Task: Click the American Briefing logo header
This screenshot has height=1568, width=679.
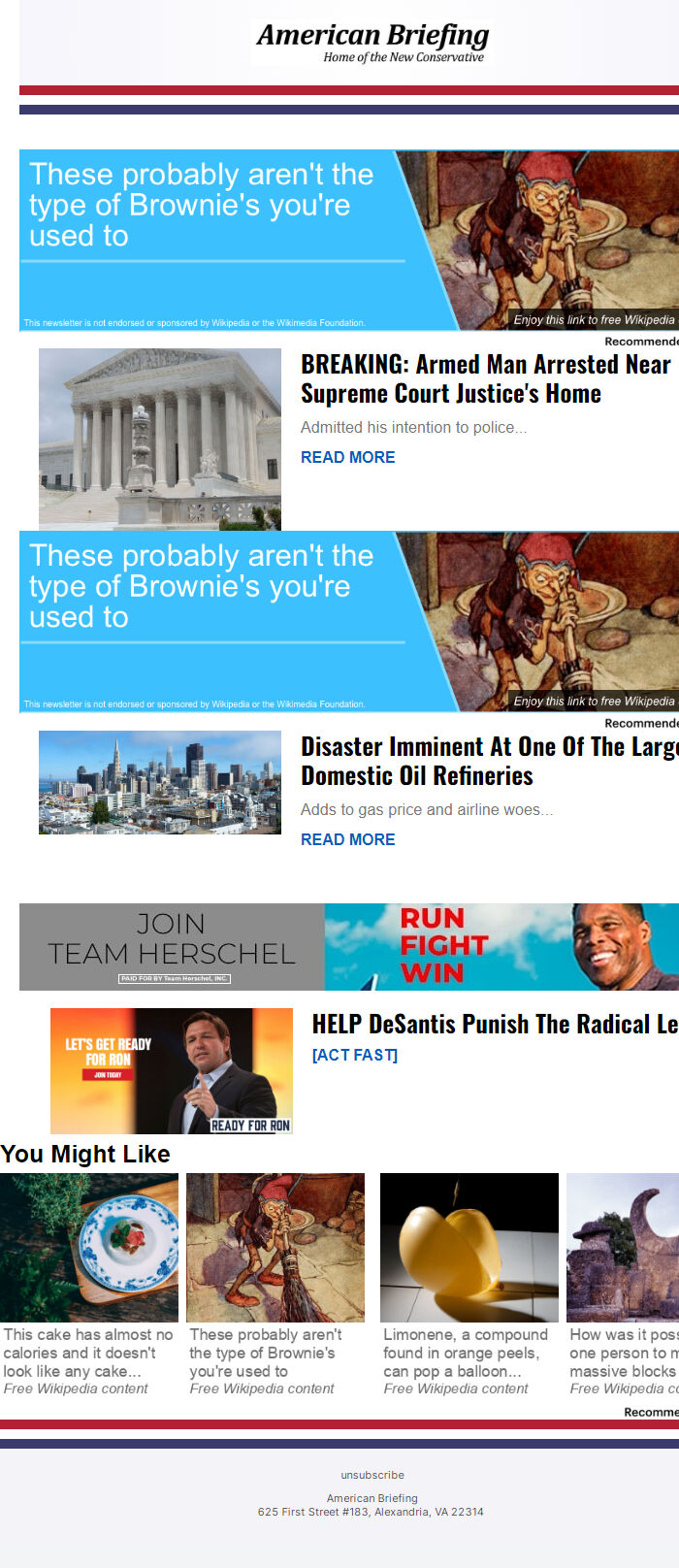Action: pos(372,43)
